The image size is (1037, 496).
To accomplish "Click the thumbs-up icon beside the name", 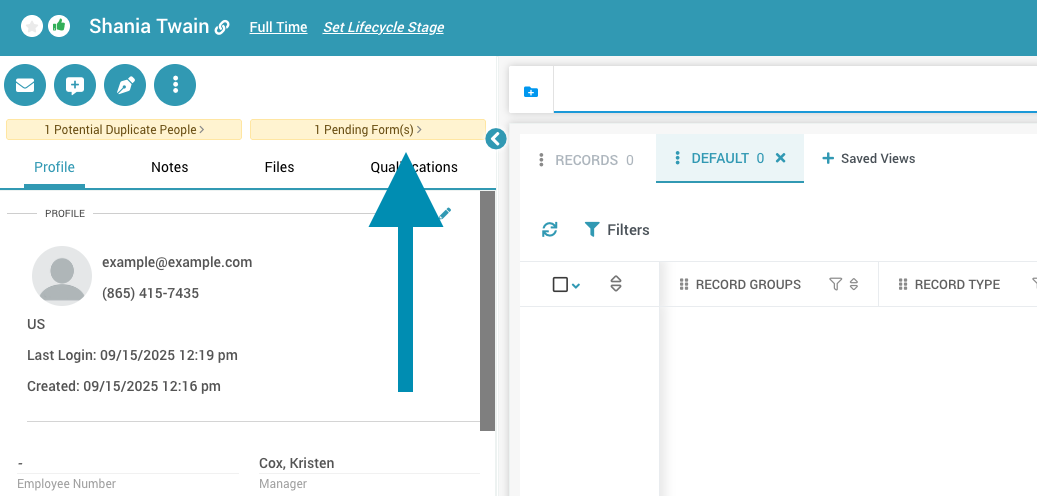I will (x=59, y=27).
